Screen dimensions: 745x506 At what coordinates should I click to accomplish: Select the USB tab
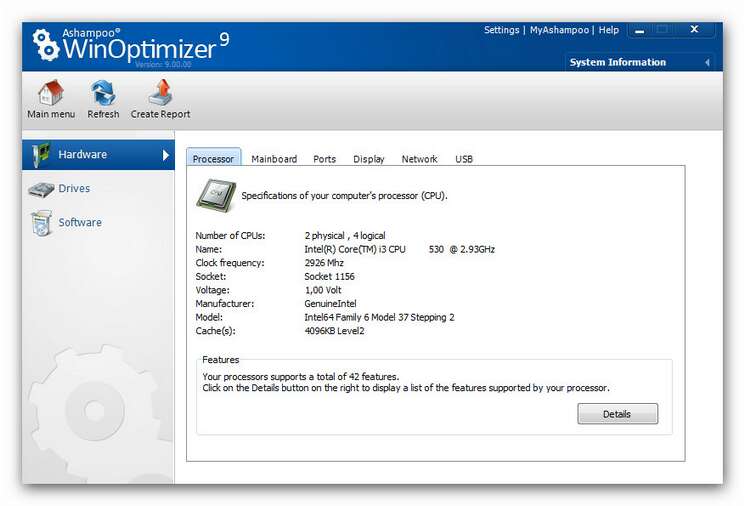click(464, 159)
